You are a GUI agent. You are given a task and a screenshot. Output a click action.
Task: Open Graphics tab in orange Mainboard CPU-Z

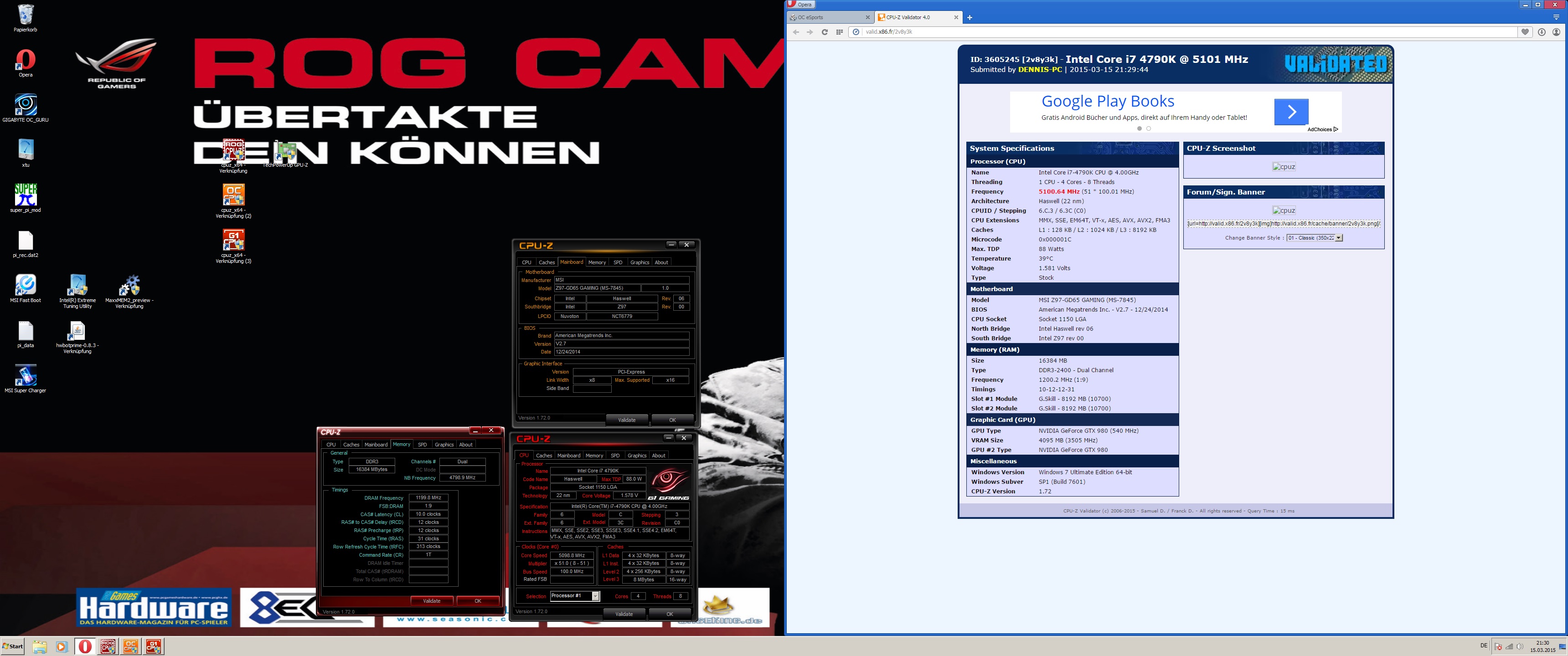pyautogui.click(x=639, y=262)
